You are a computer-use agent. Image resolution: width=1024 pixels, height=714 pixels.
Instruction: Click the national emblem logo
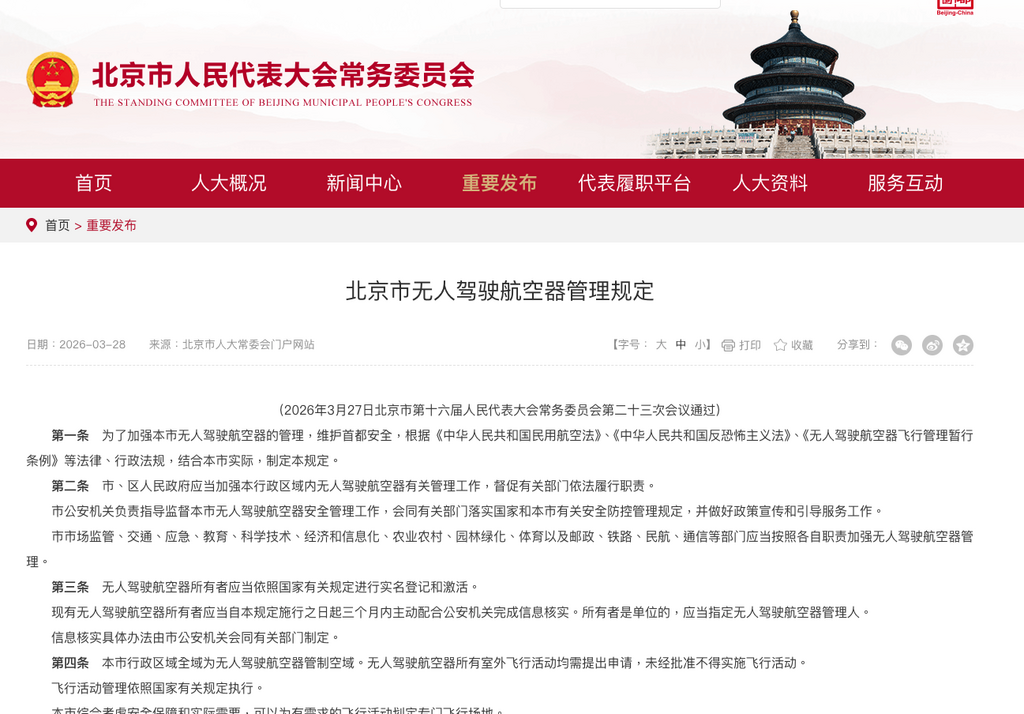(52, 80)
